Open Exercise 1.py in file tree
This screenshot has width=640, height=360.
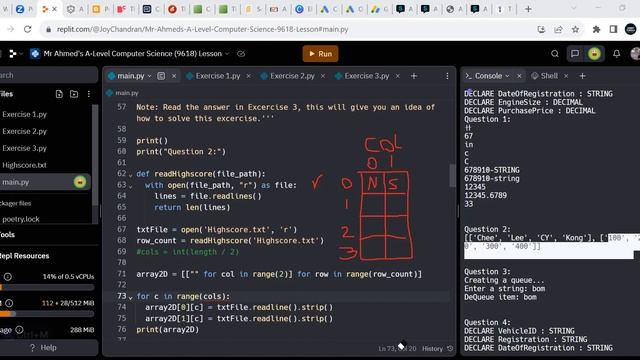[x=24, y=114]
